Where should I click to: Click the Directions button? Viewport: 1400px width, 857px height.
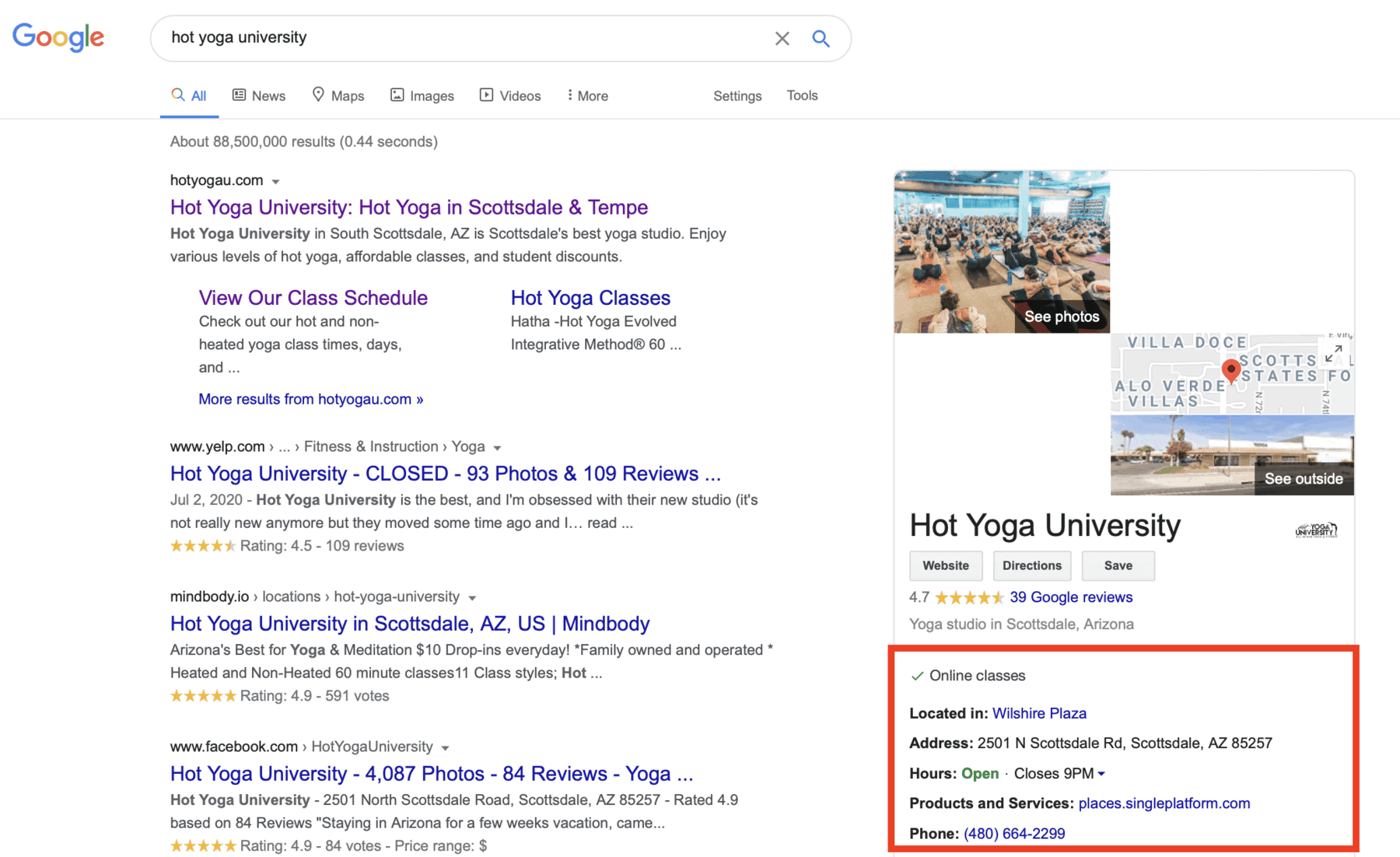pyautogui.click(x=1031, y=565)
